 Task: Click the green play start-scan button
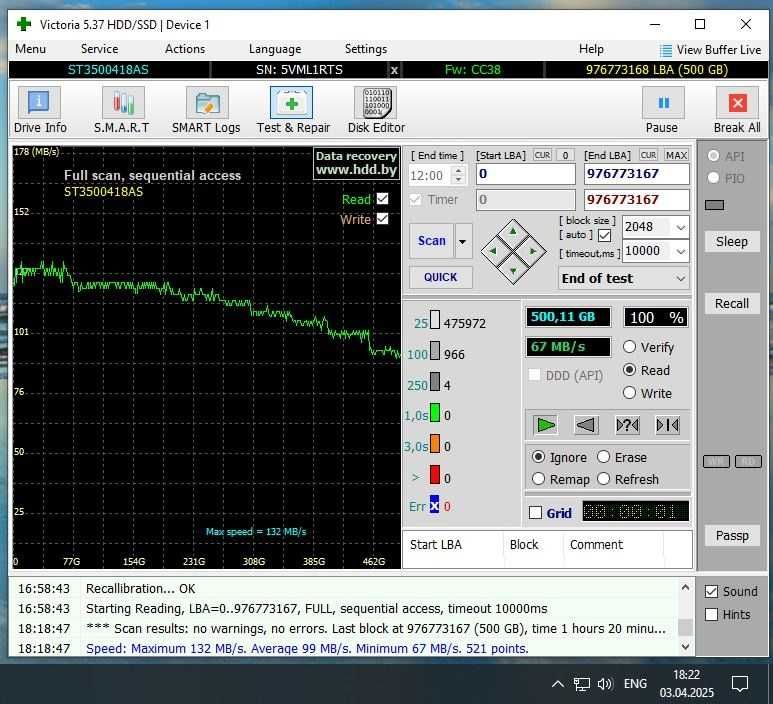pyautogui.click(x=546, y=425)
